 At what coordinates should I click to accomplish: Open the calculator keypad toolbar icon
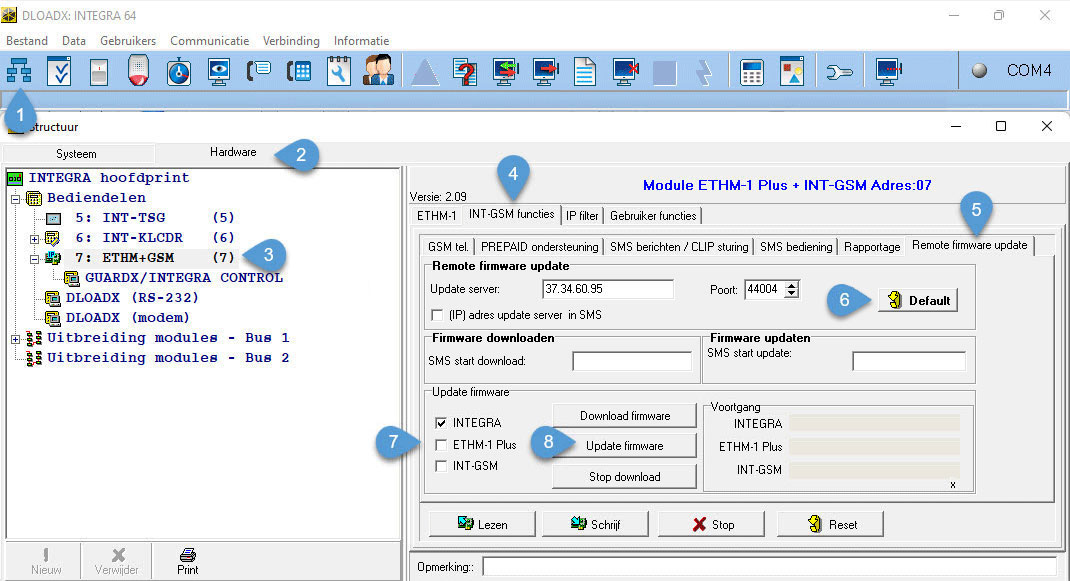[751, 71]
